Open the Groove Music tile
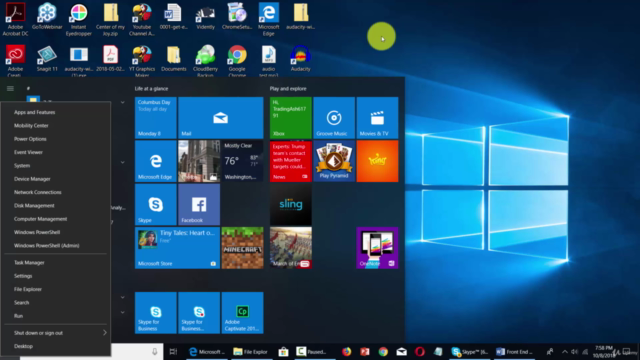 click(334, 118)
